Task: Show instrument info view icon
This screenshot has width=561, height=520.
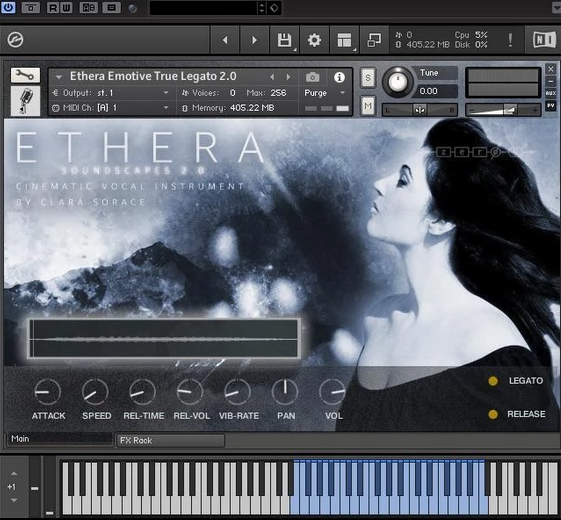Action: click(x=339, y=77)
